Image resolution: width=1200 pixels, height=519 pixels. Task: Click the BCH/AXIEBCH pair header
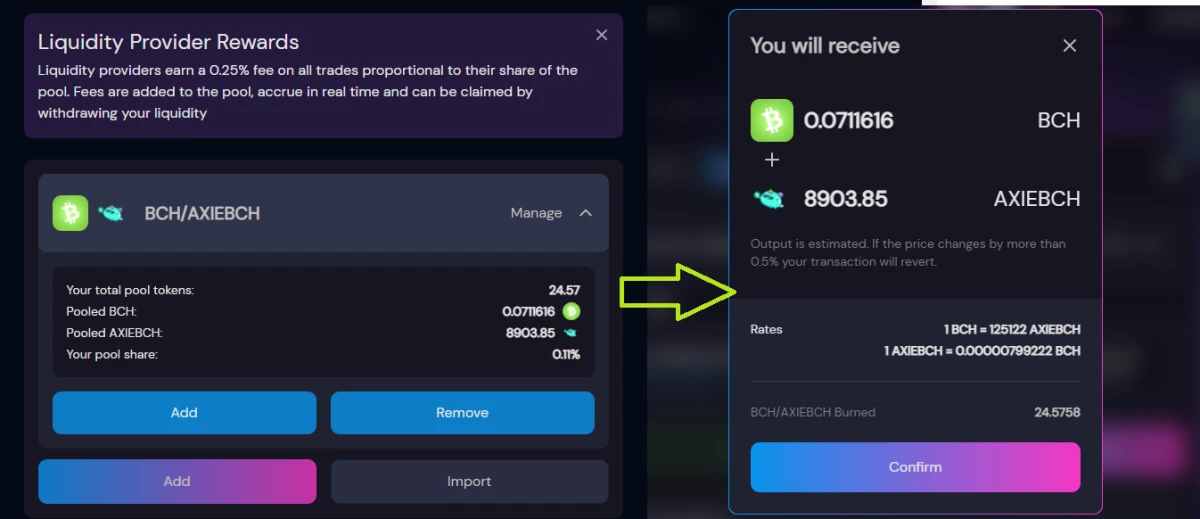pyautogui.click(x=323, y=213)
